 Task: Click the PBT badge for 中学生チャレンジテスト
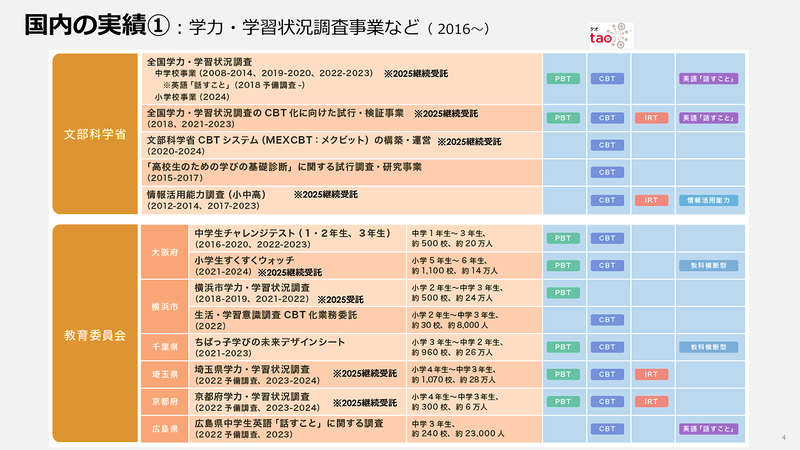563,238
